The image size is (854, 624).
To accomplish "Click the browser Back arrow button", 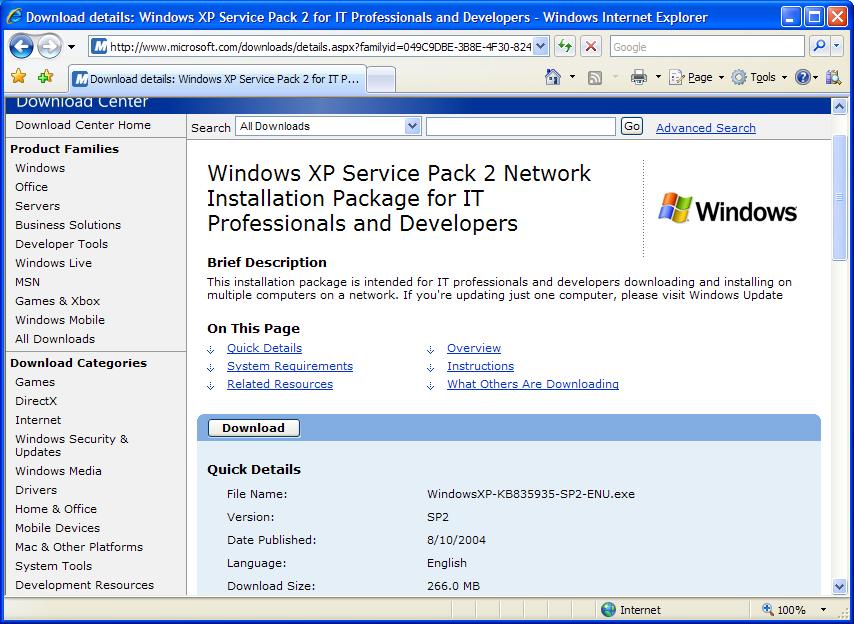I will [21, 46].
